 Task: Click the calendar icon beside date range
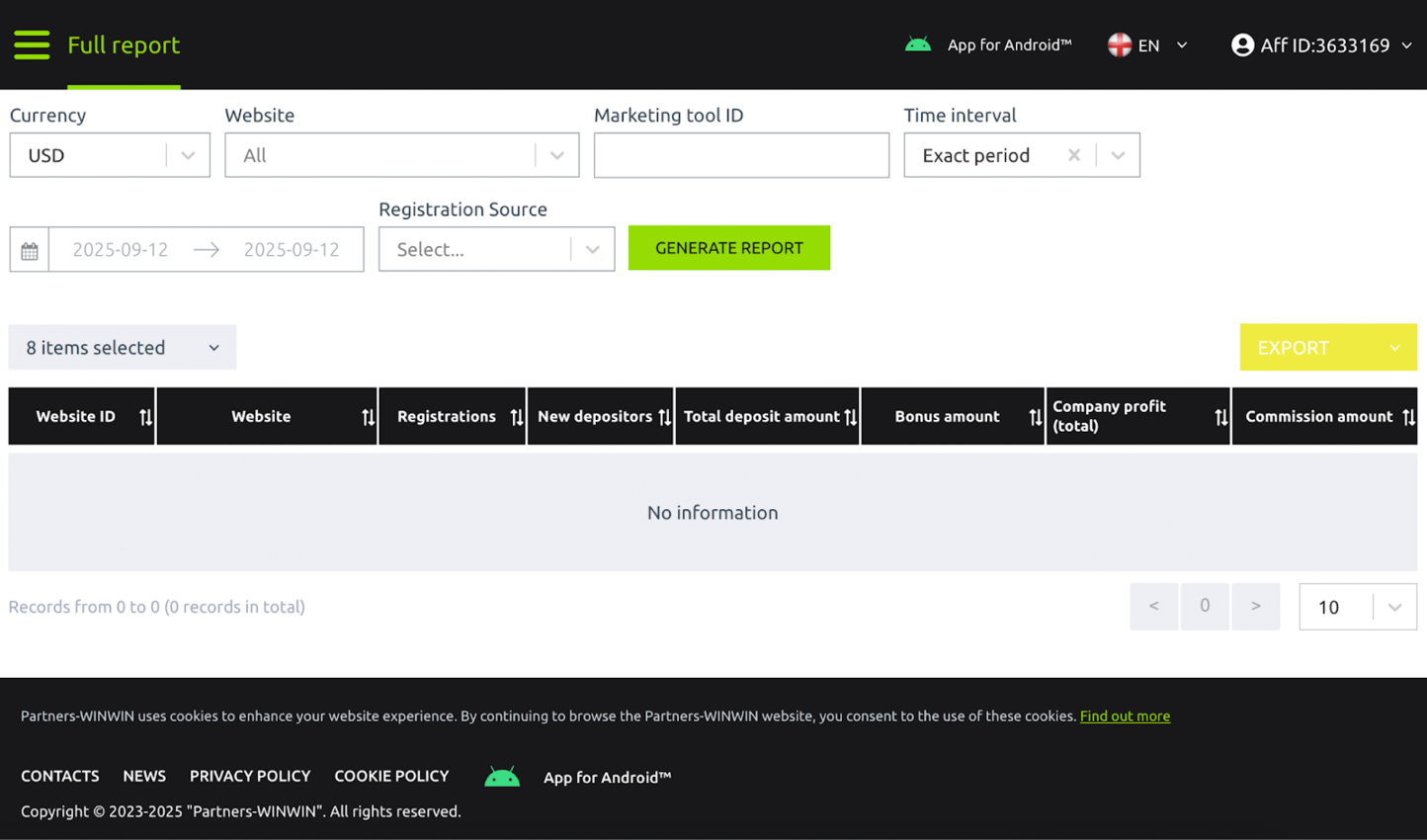[30, 250]
